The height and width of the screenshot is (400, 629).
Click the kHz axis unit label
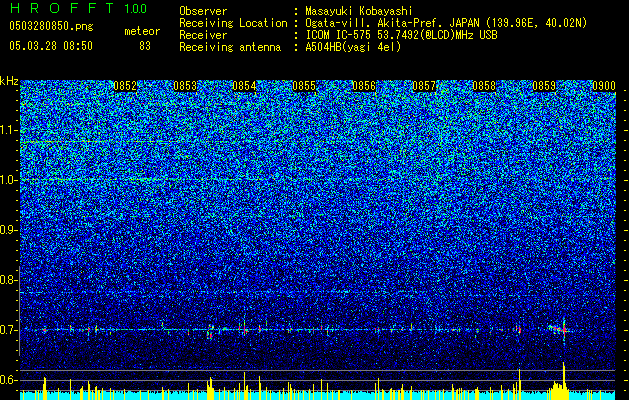(x=9, y=81)
